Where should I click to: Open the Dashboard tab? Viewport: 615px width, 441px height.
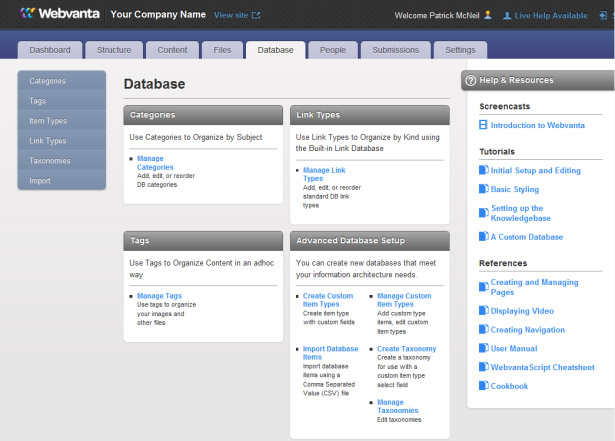[x=50, y=50]
